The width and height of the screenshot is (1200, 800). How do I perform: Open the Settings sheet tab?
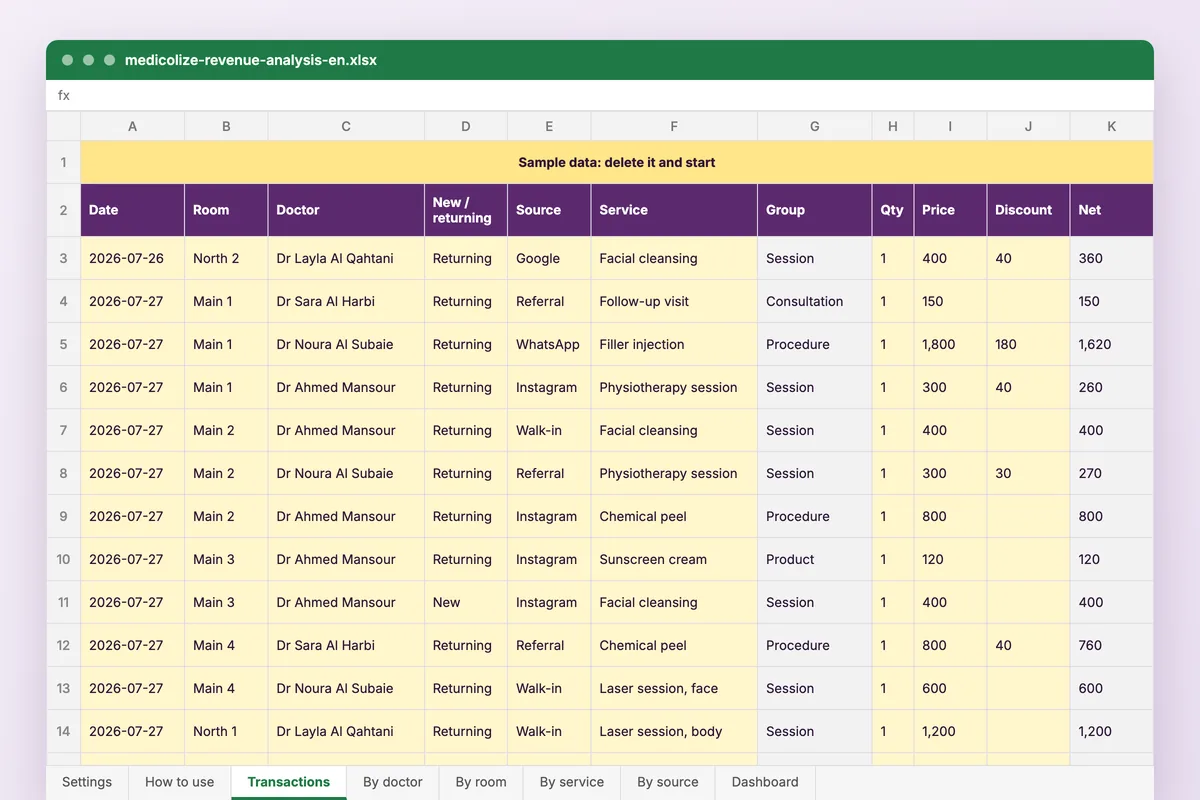tap(87, 782)
